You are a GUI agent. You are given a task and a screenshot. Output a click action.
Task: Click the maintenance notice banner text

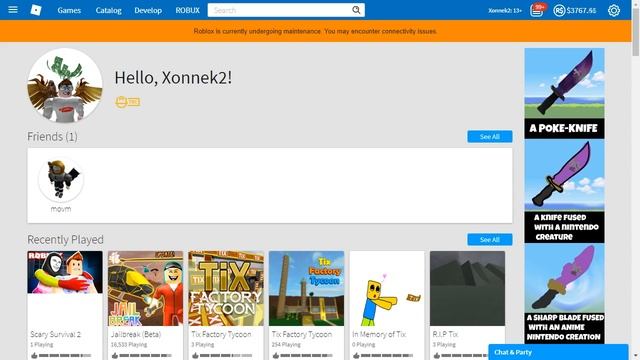315,31
